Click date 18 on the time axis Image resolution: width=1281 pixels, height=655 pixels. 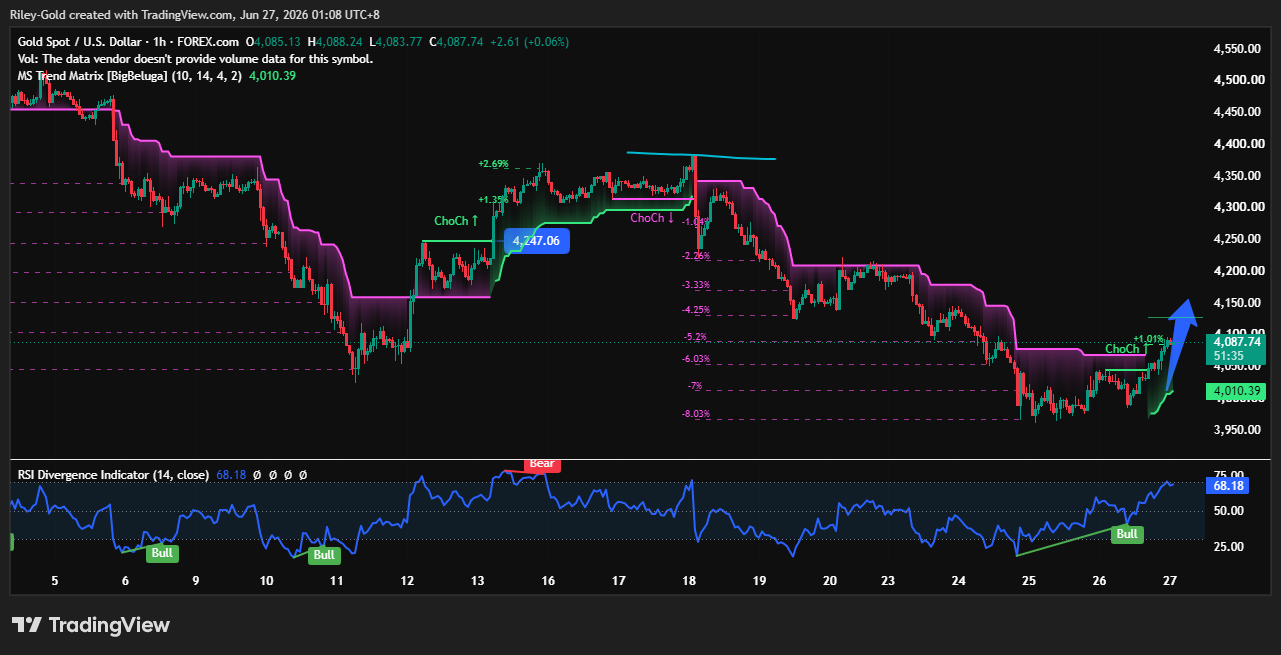[x=689, y=581]
